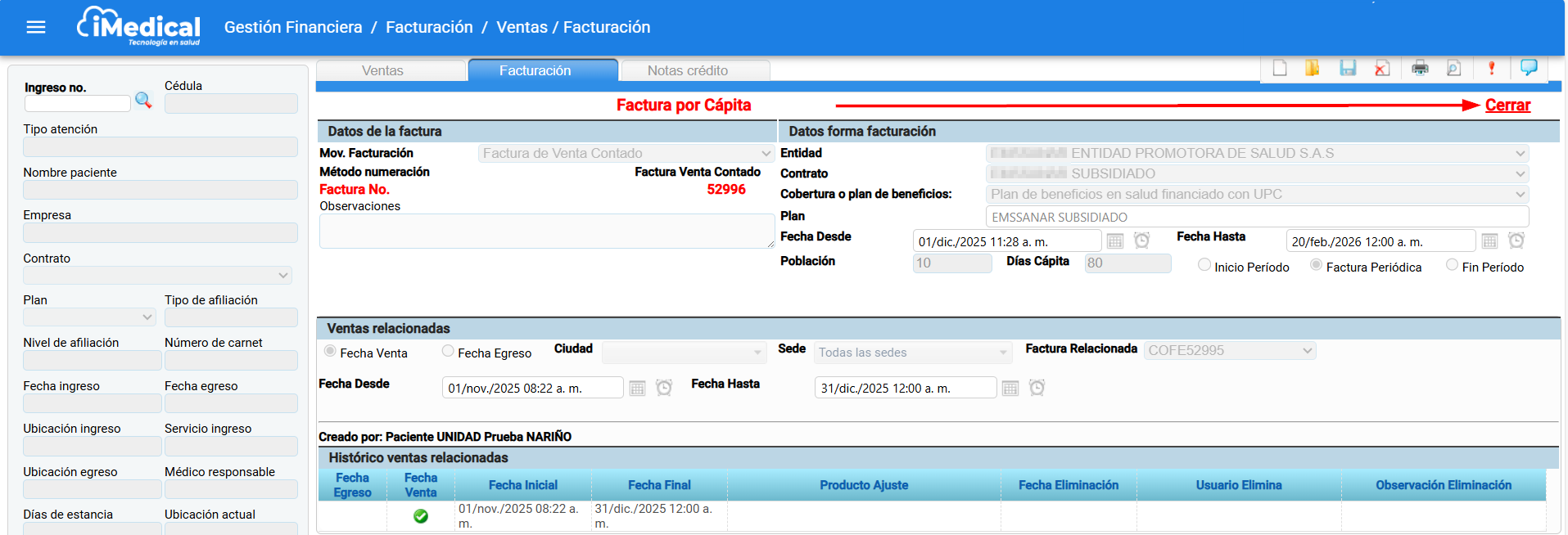The height and width of the screenshot is (535, 1568).
Task: Click the Producto Ajuste column header
Action: point(864,485)
